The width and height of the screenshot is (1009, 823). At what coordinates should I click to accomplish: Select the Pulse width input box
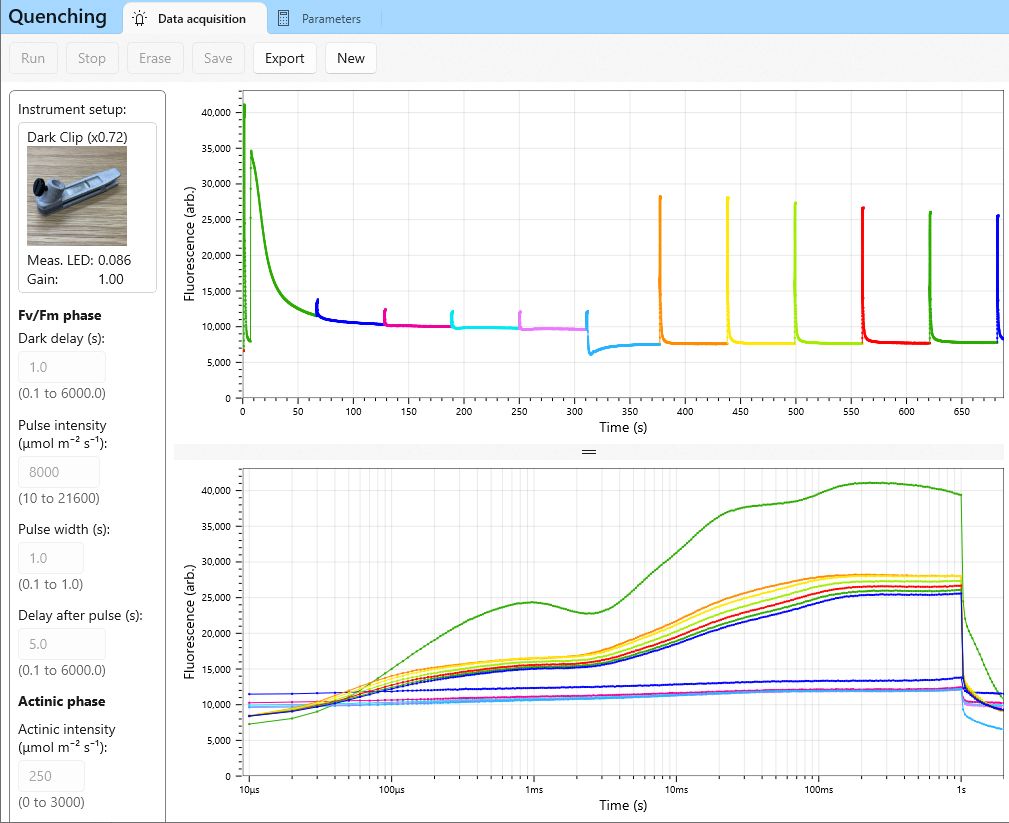tap(51, 558)
